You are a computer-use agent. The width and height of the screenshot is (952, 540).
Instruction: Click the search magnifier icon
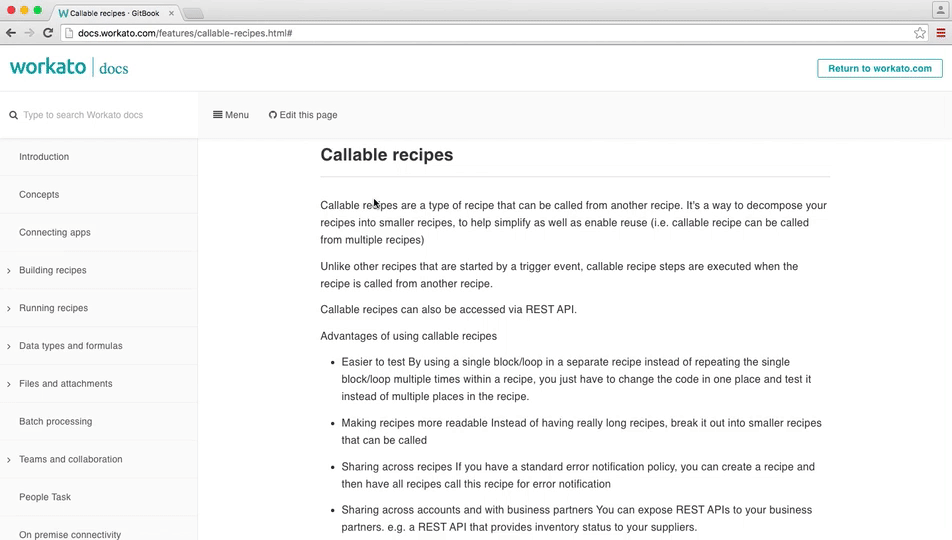pyautogui.click(x=14, y=115)
